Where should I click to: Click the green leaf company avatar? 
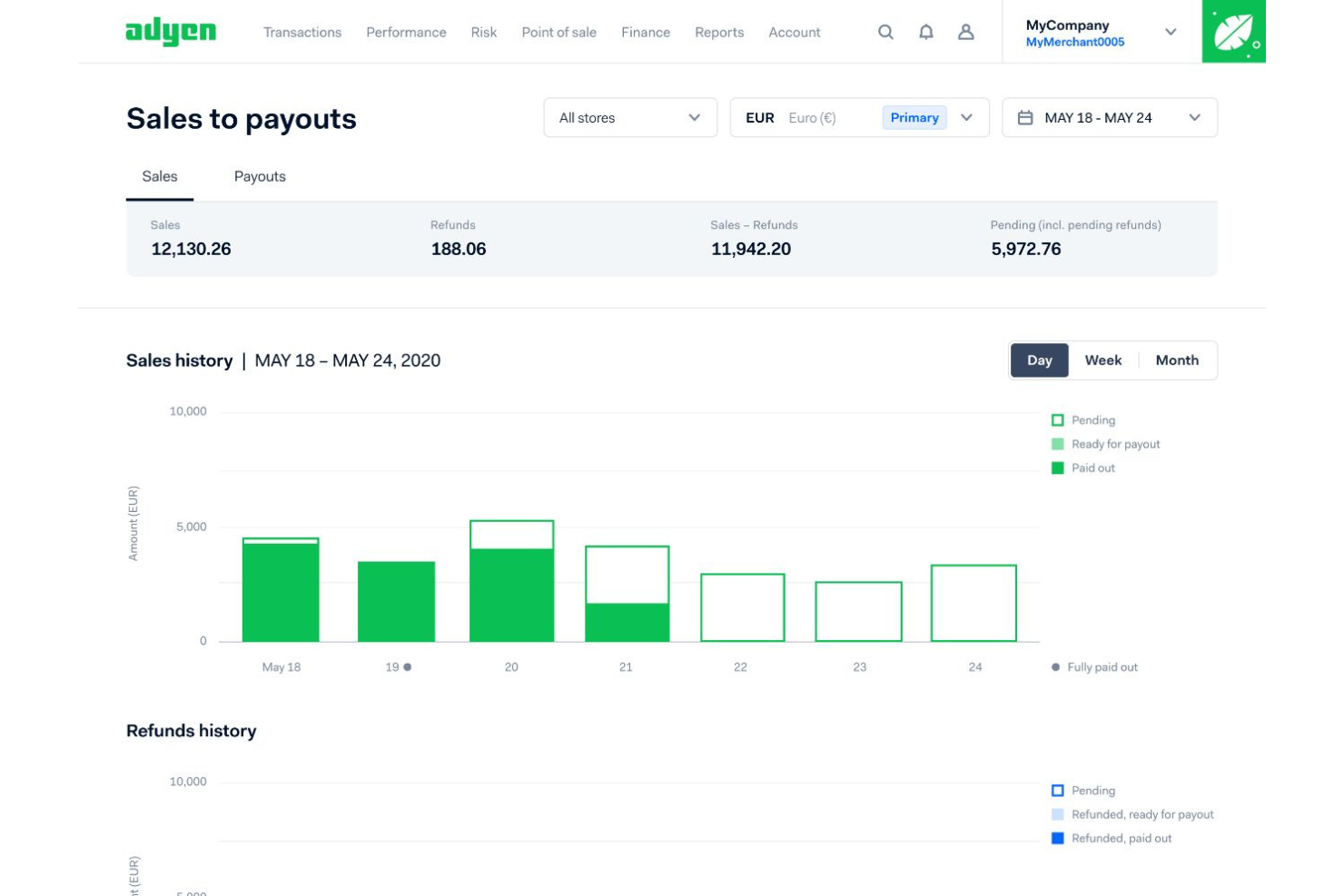click(1233, 31)
